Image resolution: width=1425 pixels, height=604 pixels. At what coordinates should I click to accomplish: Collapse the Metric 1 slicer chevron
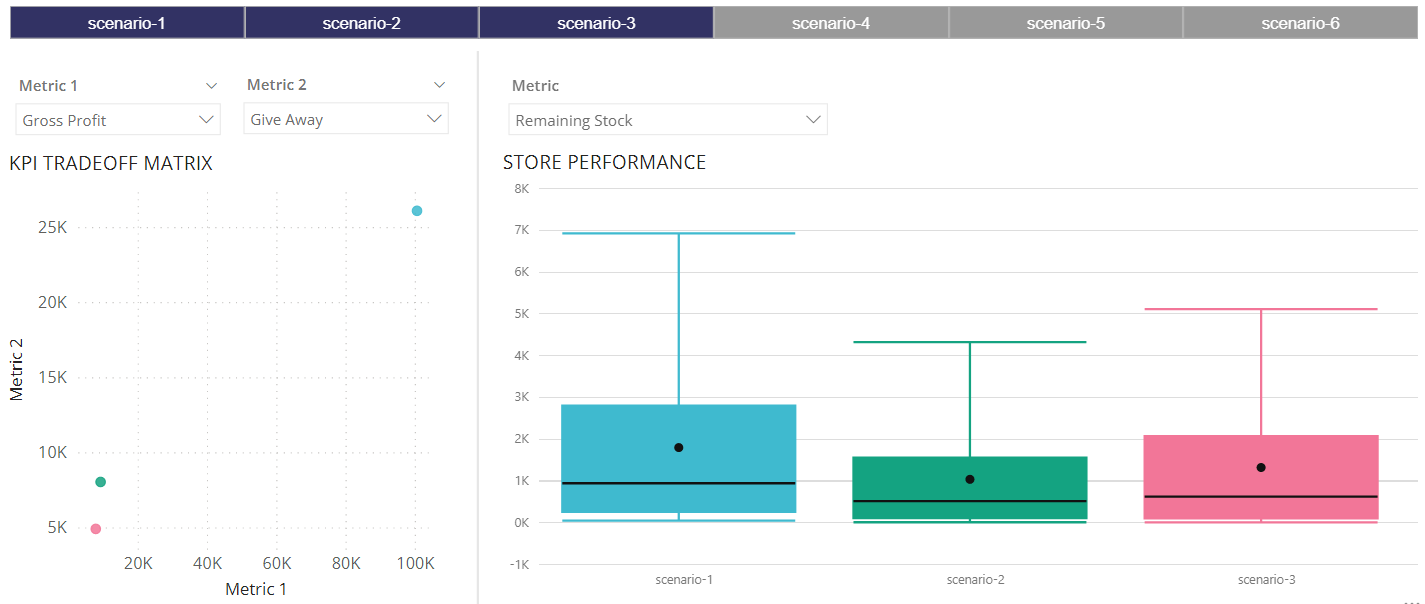[x=211, y=86]
